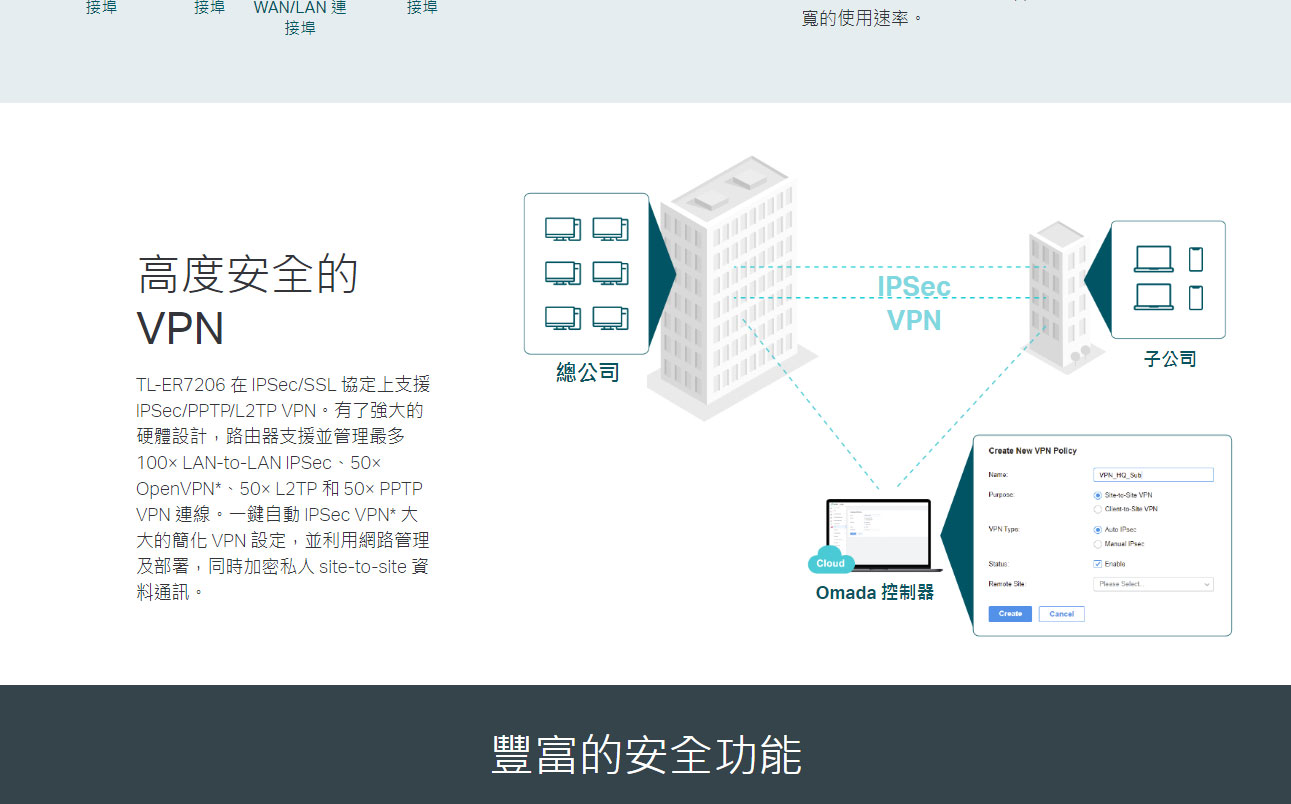
Task: Click the blue Create button
Action: tap(1010, 614)
